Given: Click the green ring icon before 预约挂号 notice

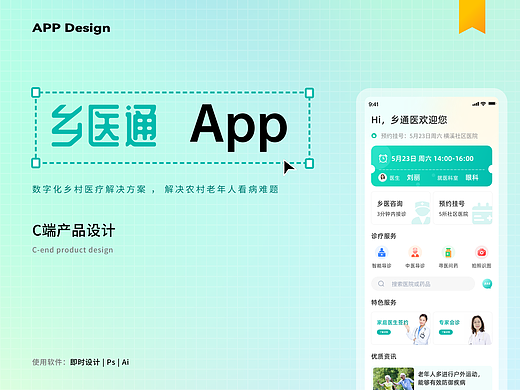Looking at the screenshot, I should tap(374, 136).
